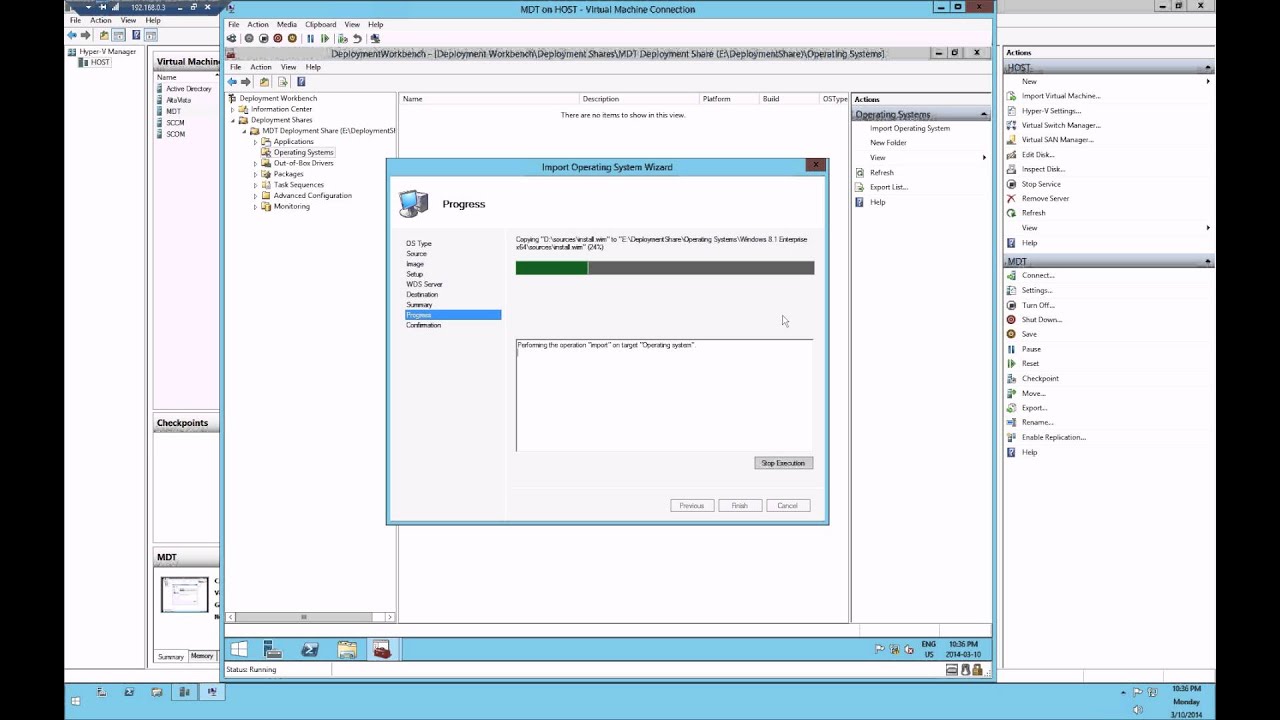Expand the Out-of-Box Drivers node
The image size is (1280, 720).
[255, 163]
